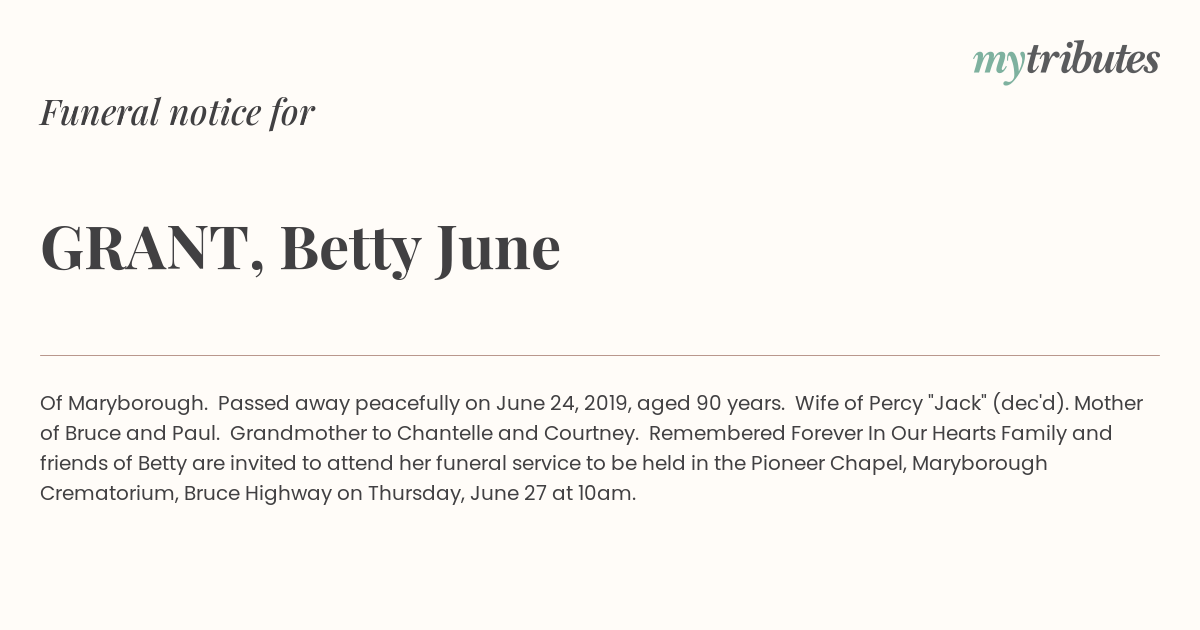The image size is (1200, 630).
Task: Click the name GRANT, Betty June
Action: (300, 248)
